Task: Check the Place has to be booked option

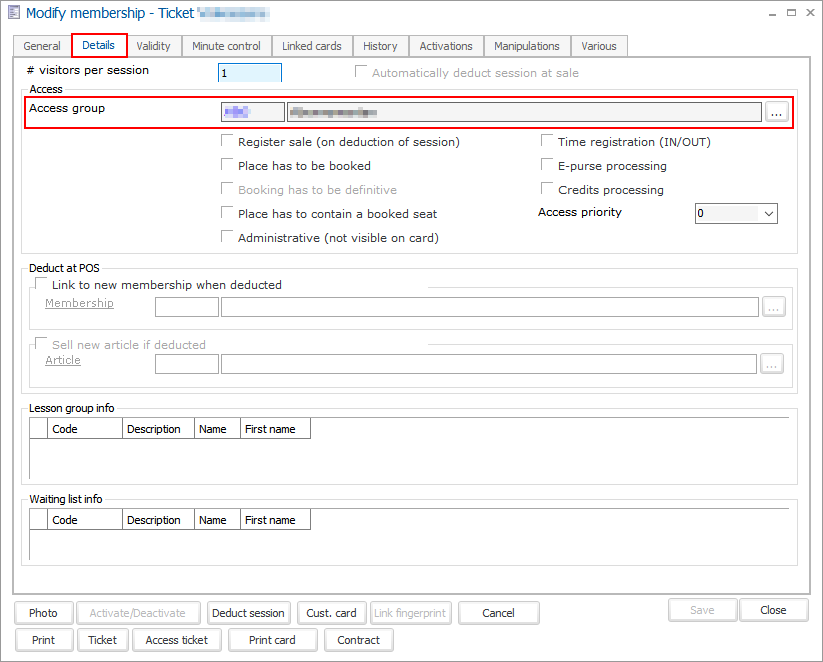Action: point(228,166)
